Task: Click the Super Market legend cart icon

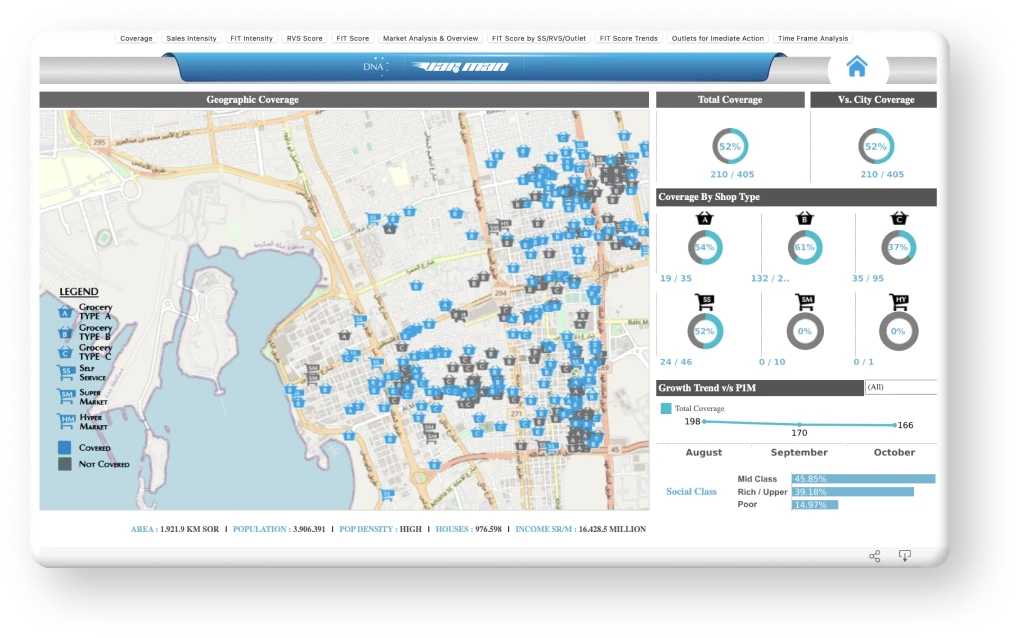Action: coord(66,397)
